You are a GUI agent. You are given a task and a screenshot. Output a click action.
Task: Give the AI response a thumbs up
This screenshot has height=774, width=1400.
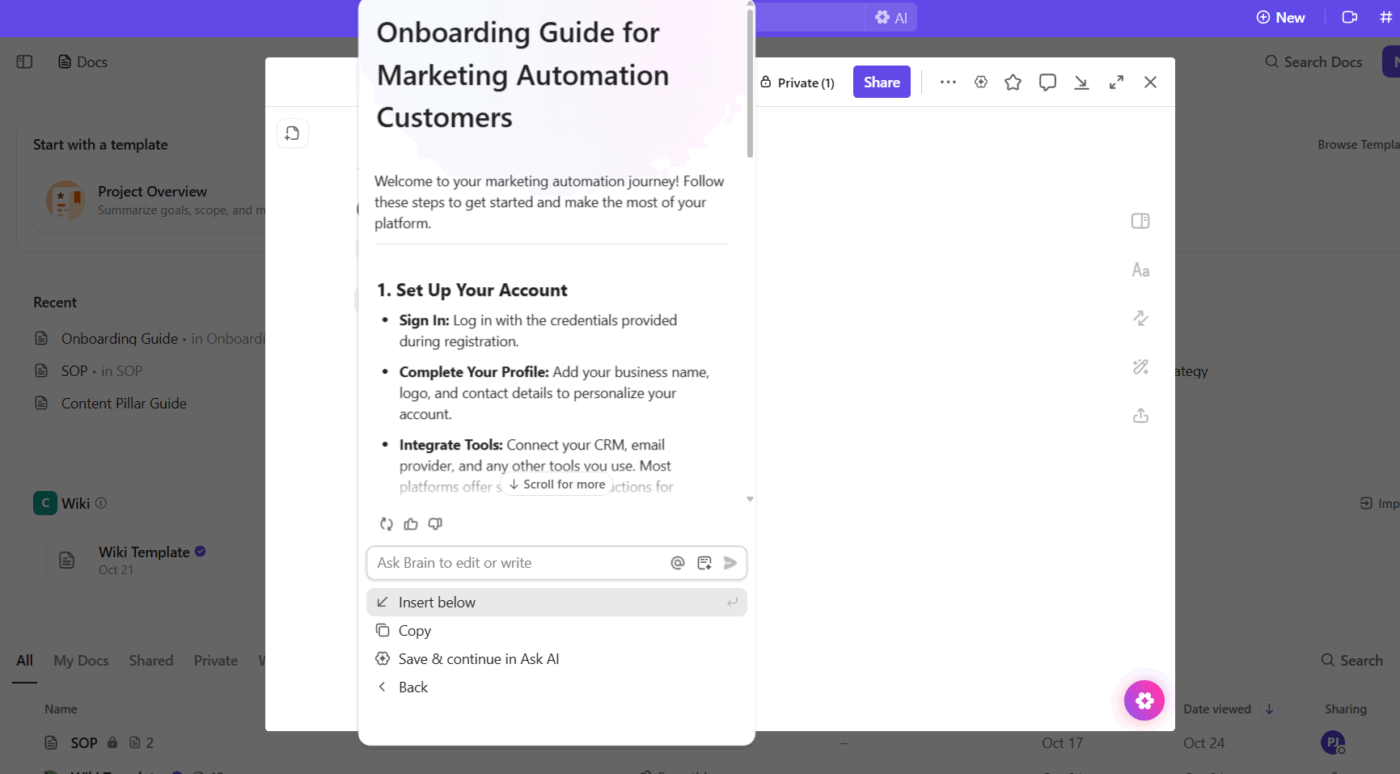point(410,523)
